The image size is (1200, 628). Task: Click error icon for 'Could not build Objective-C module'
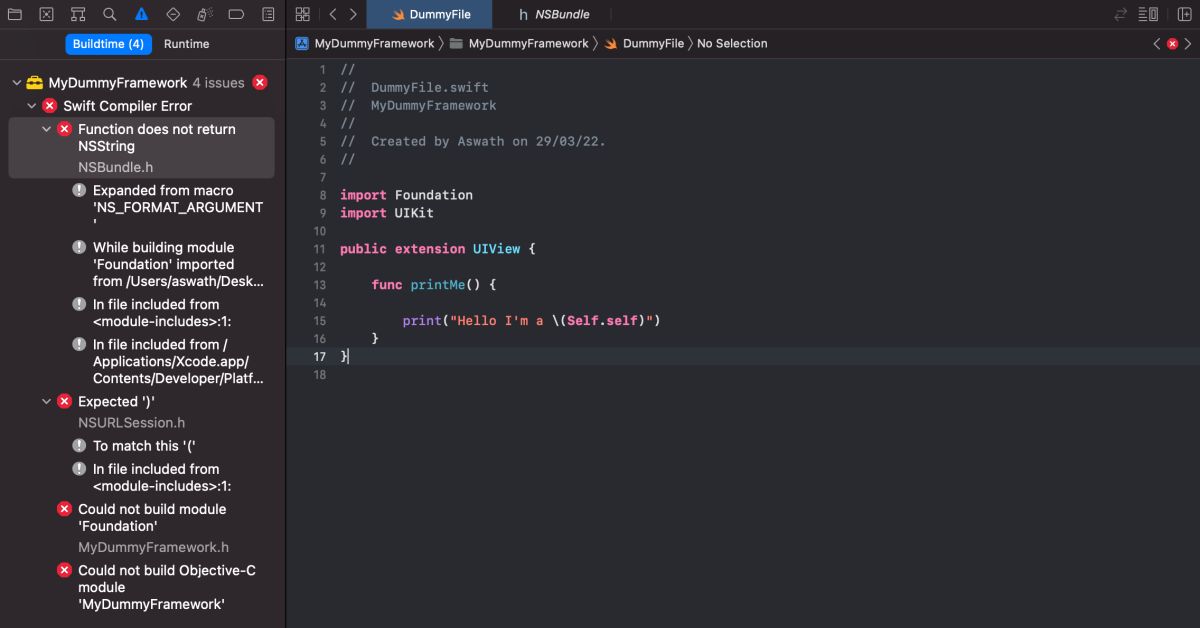point(64,571)
